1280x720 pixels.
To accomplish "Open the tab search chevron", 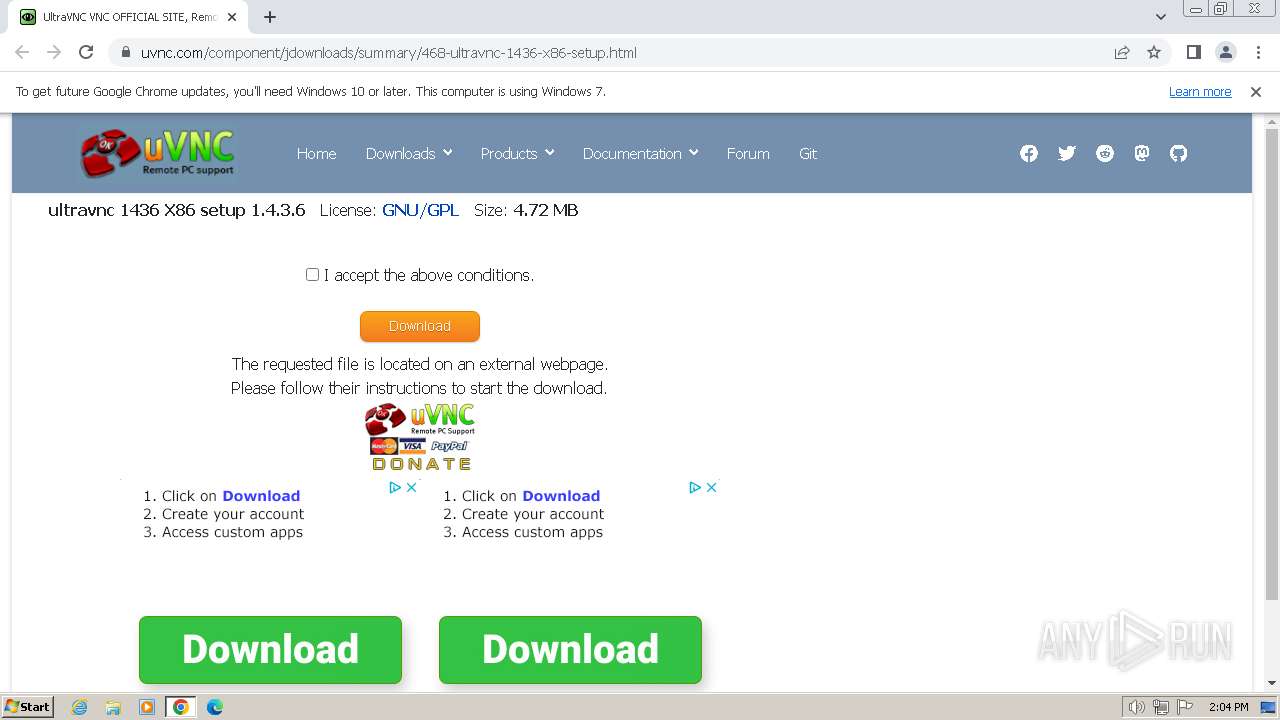I will click(x=1160, y=17).
